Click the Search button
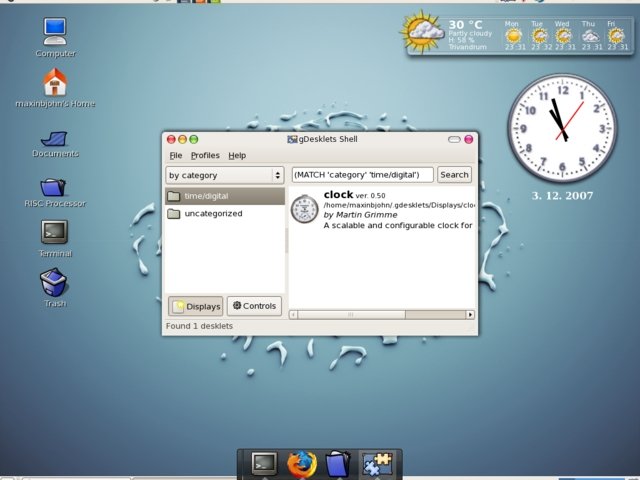This screenshot has width=640, height=480. 454,175
